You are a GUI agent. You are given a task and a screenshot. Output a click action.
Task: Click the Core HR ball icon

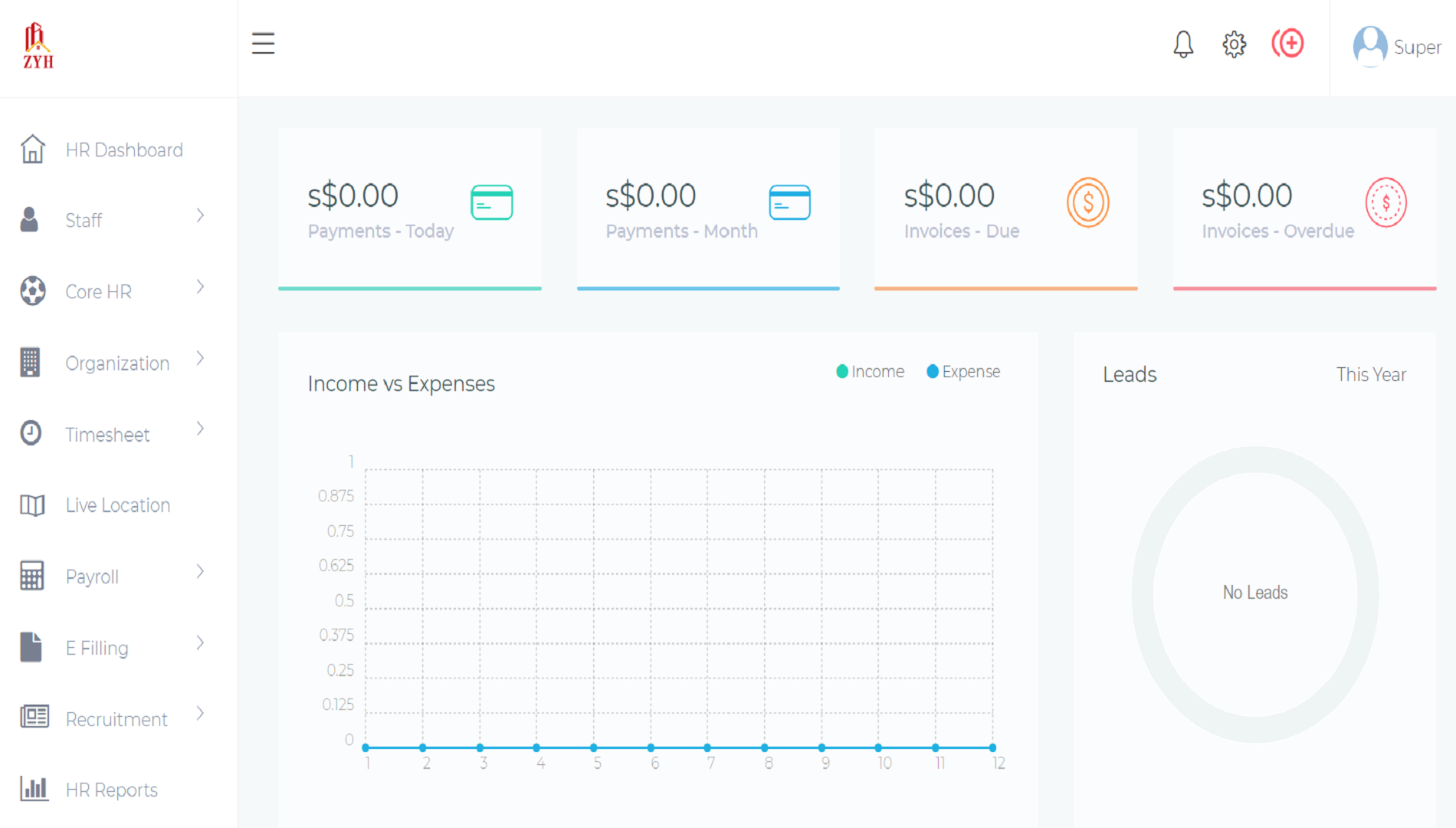tap(32, 291)
